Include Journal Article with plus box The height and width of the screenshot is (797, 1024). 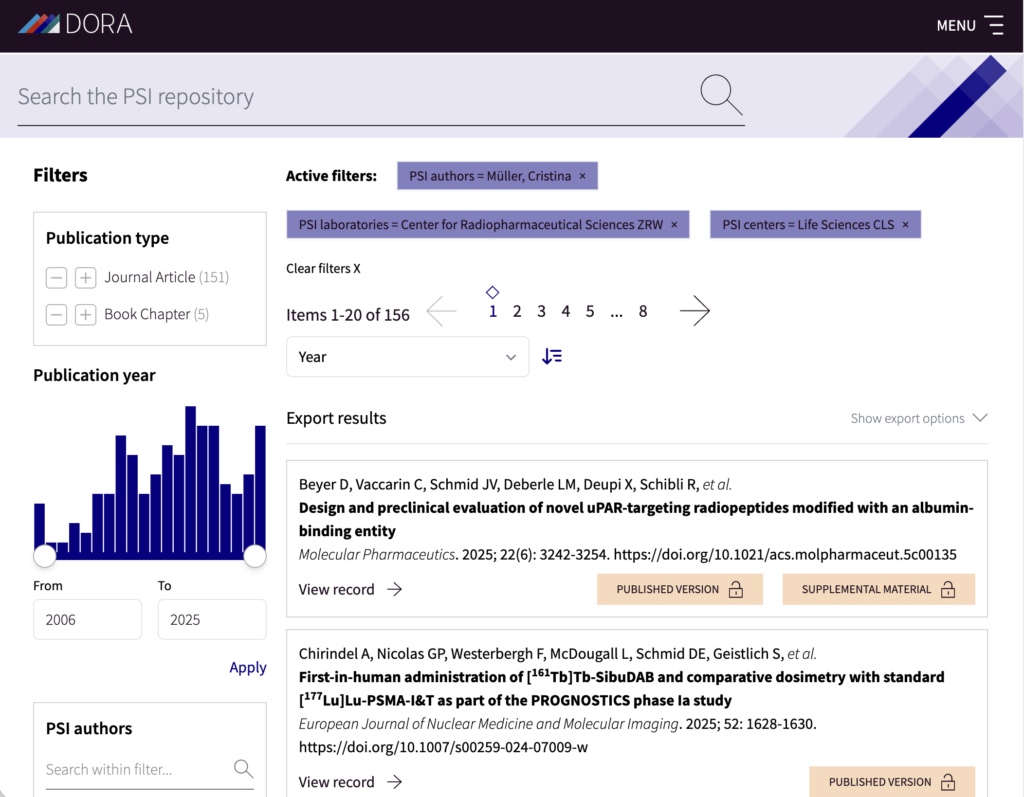point(85,278)
